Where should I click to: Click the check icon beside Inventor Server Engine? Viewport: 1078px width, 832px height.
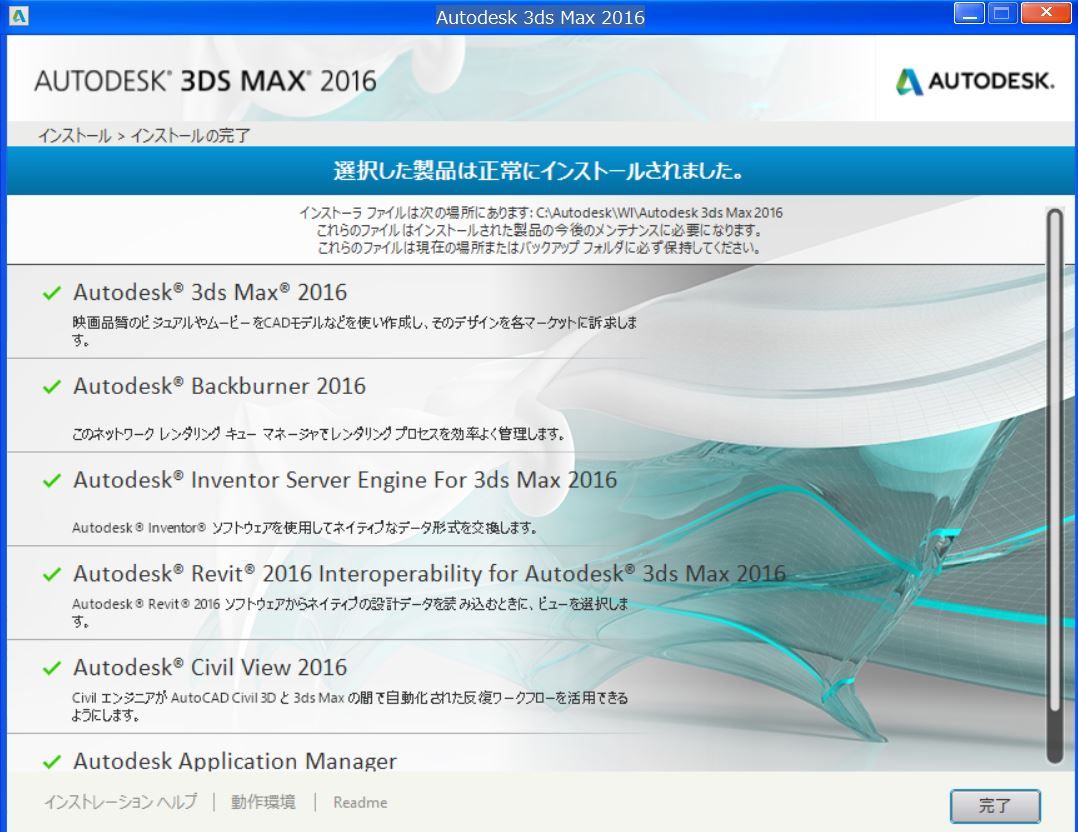coord(52,480)
